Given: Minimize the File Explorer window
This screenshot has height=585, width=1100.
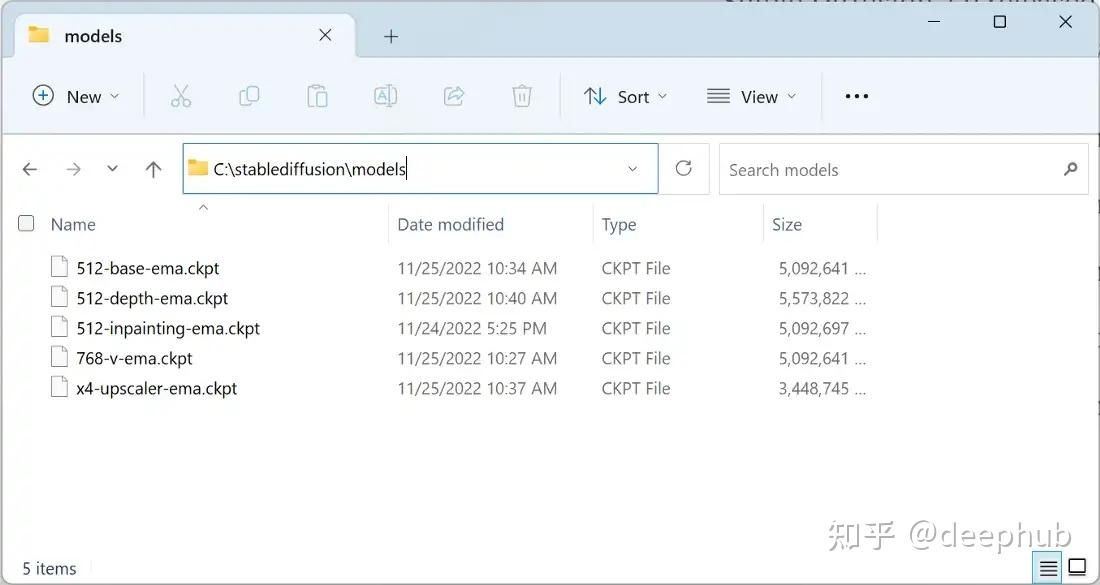Looking at the screenshot, I should point(934,22).
